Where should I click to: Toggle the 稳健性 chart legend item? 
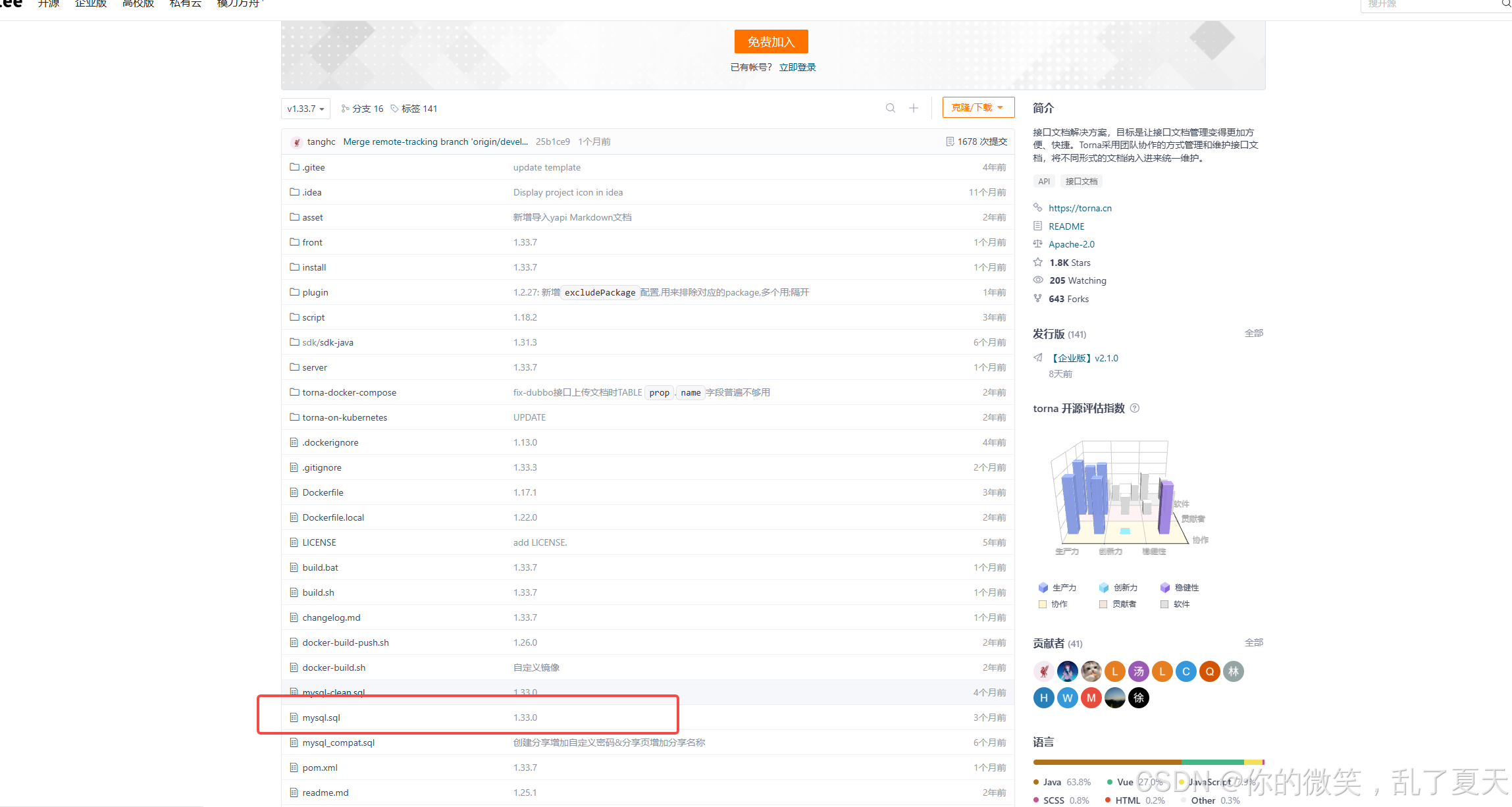(x=1180, y=587)
